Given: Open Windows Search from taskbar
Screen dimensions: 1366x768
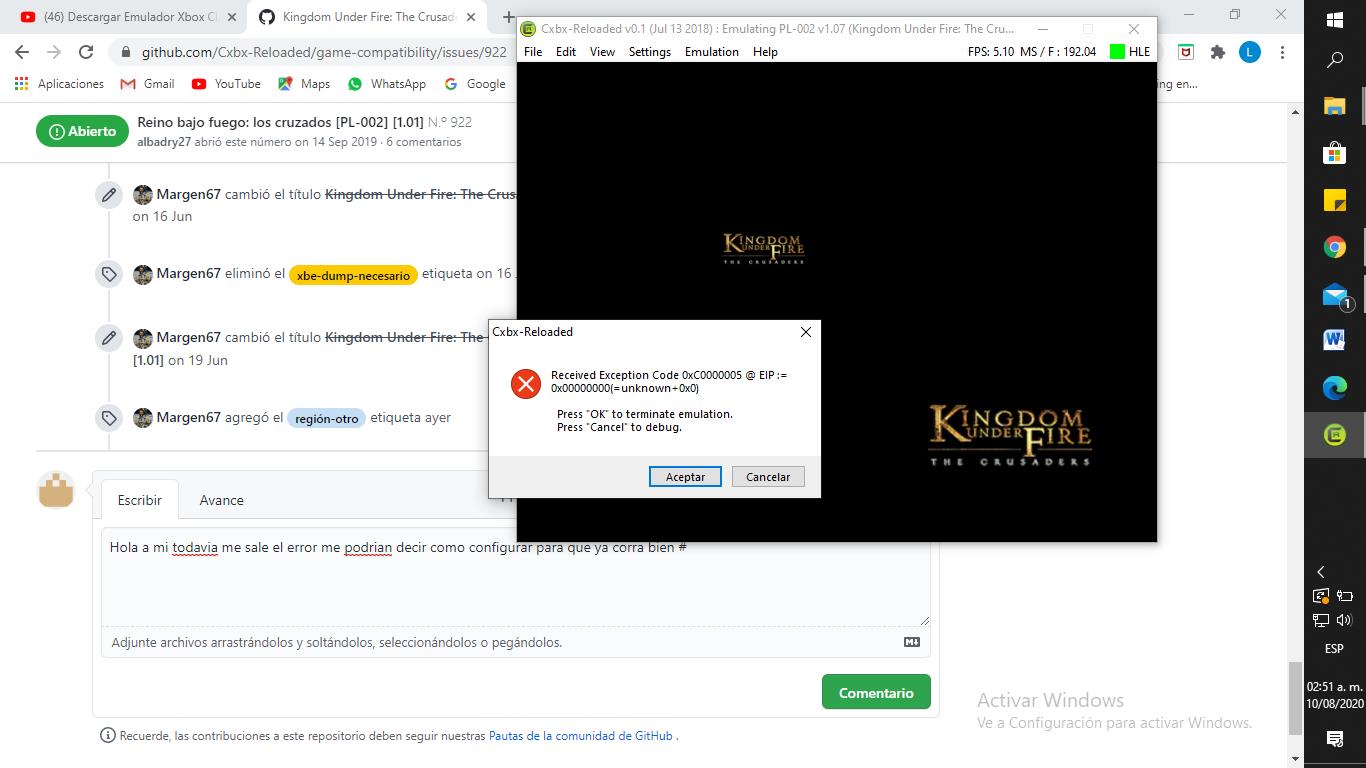Looking at the screenshot, I should [1334, 60].
